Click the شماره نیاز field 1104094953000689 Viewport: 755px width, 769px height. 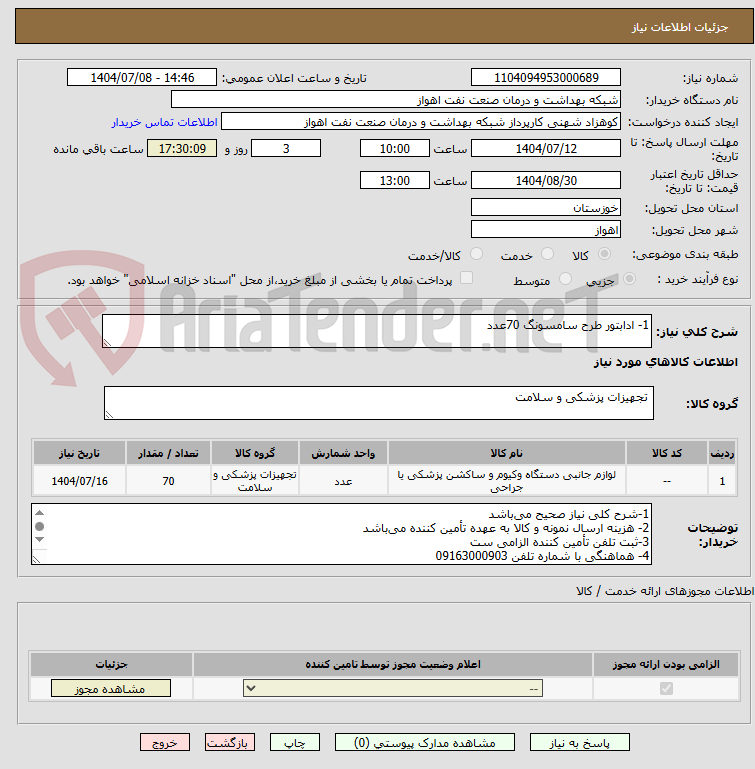pos(546,77)
